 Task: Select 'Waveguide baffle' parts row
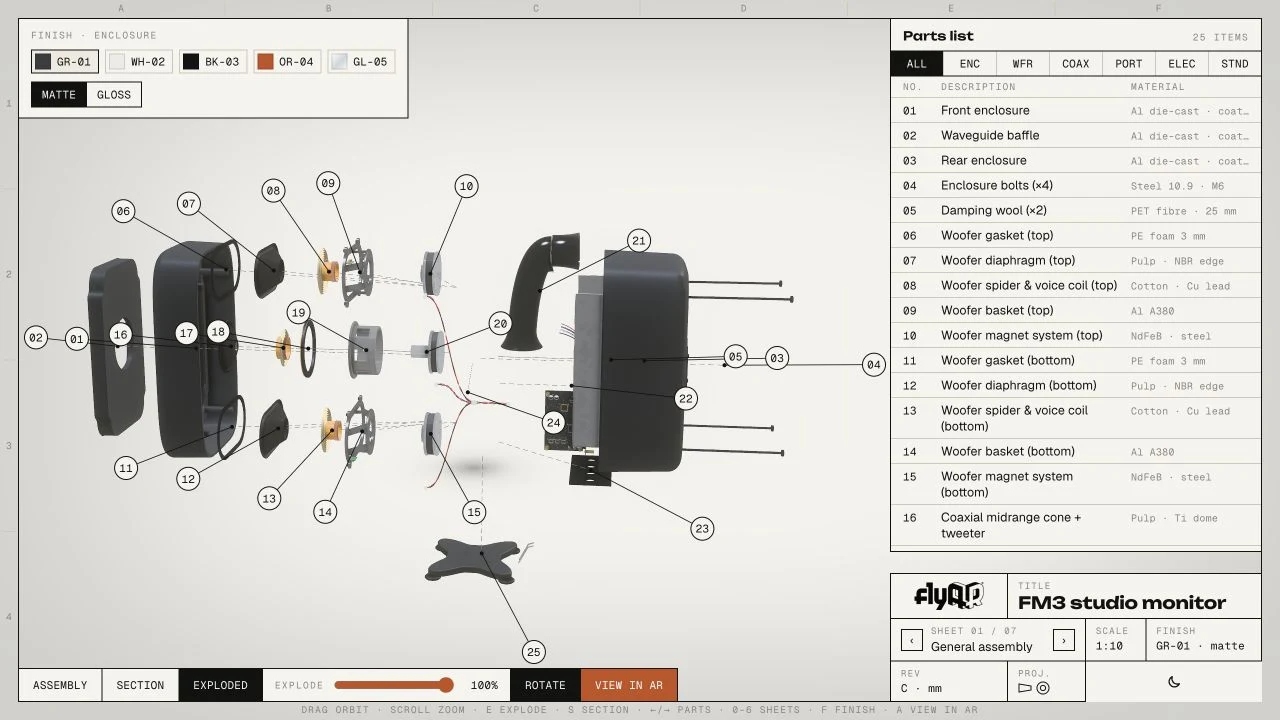coord(1076,136)
